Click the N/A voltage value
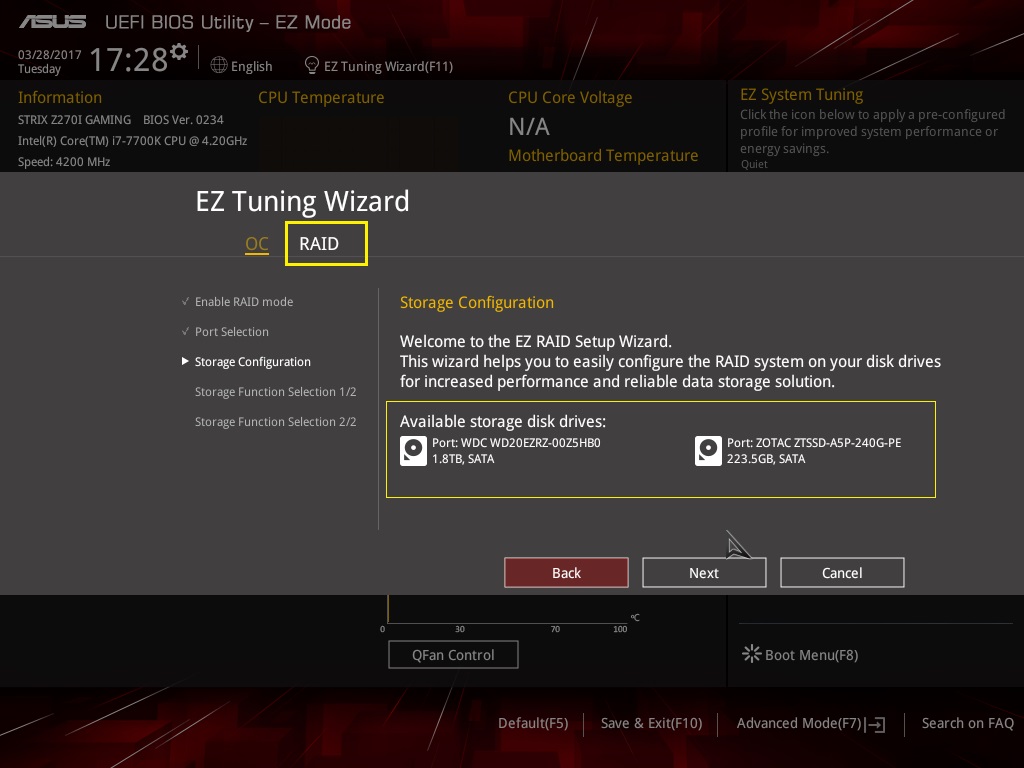The height and width of the screenshot is (768, 1024). pyautogui.click(x=528, y=127)
